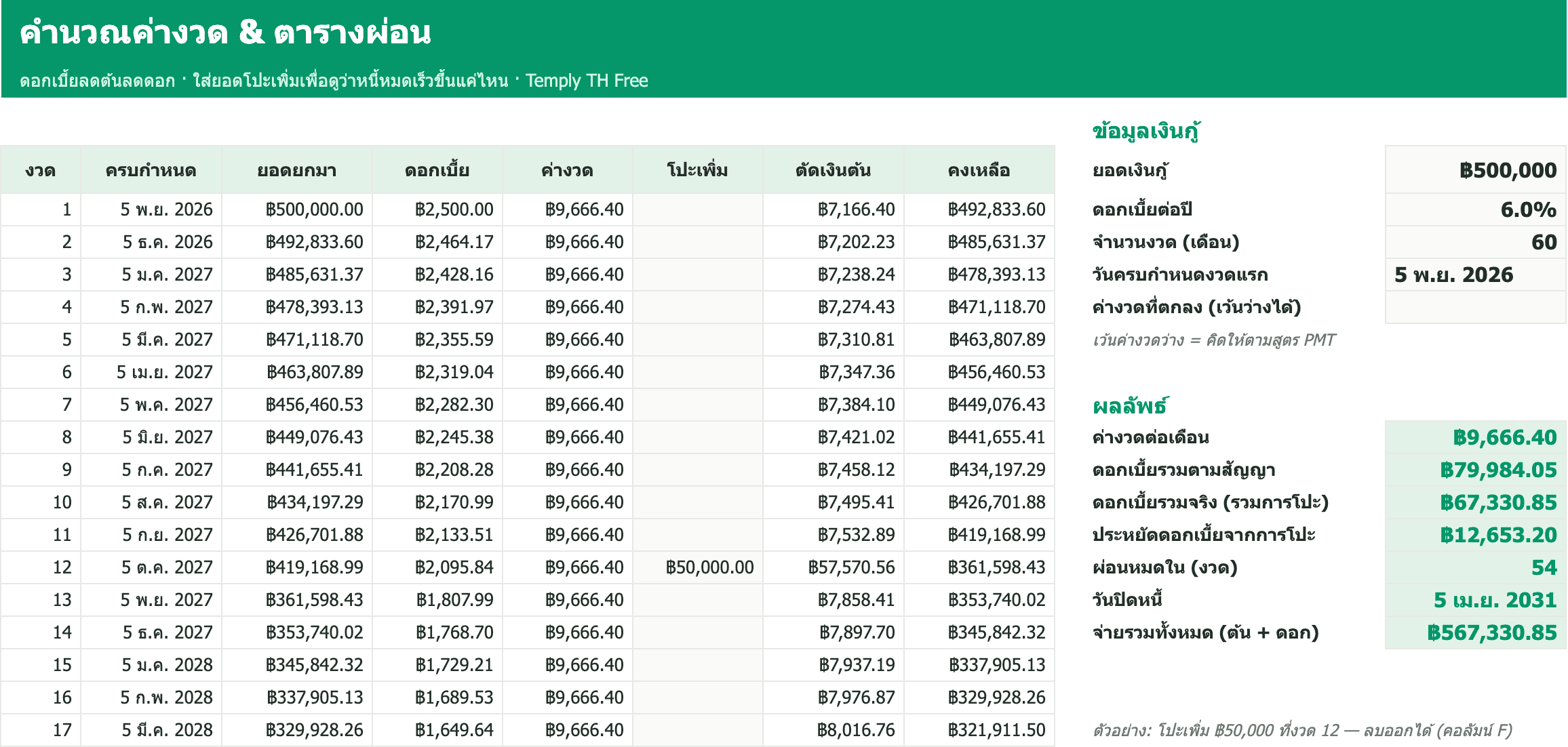Select the งวด column header

point(41,169)
